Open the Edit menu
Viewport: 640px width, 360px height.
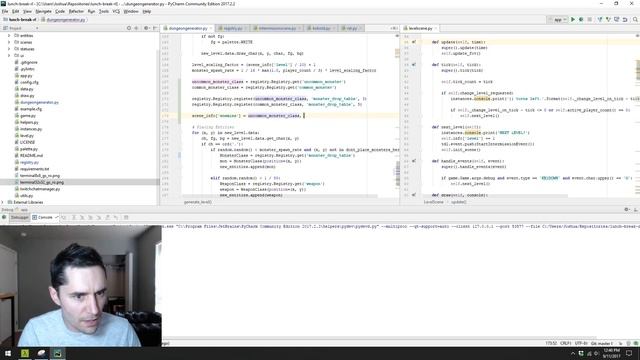pos(16,11)
